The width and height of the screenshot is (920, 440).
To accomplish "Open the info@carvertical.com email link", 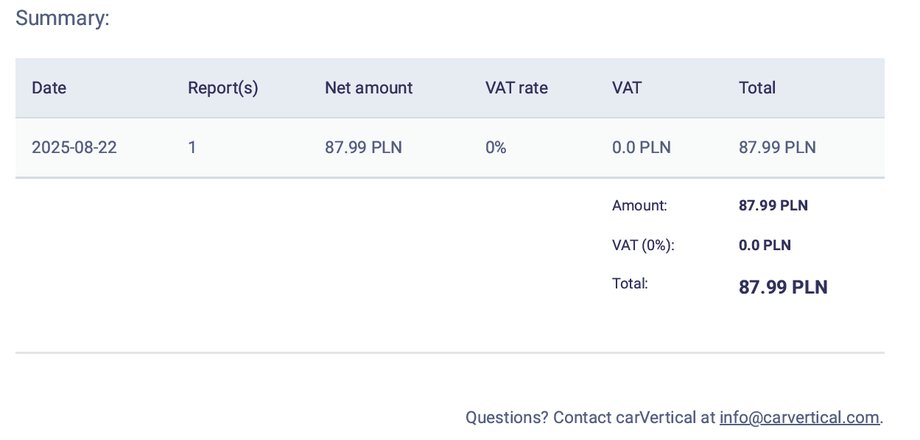I will coord(799,418).
